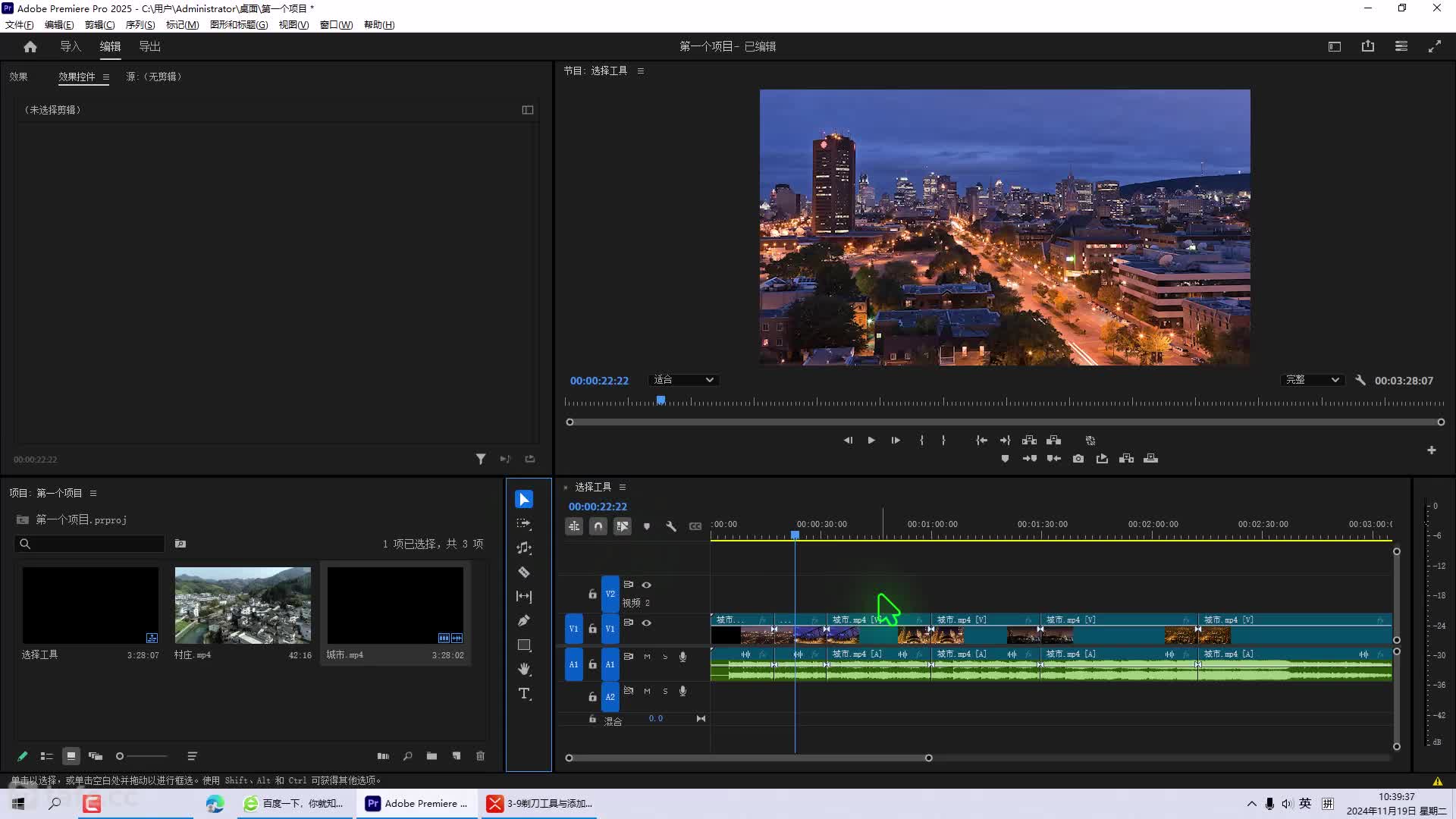Step forward one frame in Program monitor
This screenshot has height=819, width=1456.
pos(896,441)
